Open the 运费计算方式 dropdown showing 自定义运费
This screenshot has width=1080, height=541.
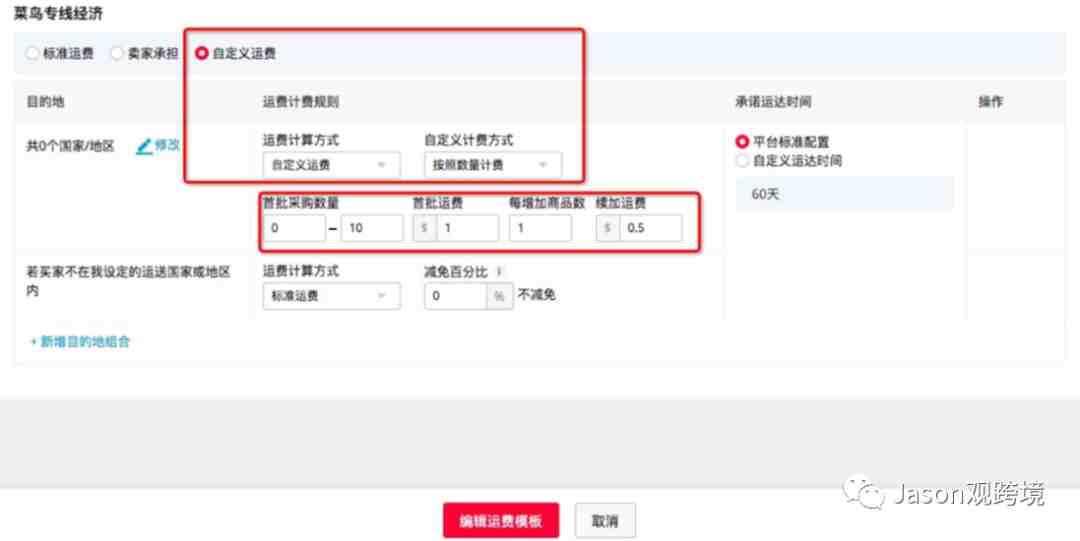(331, 165)
